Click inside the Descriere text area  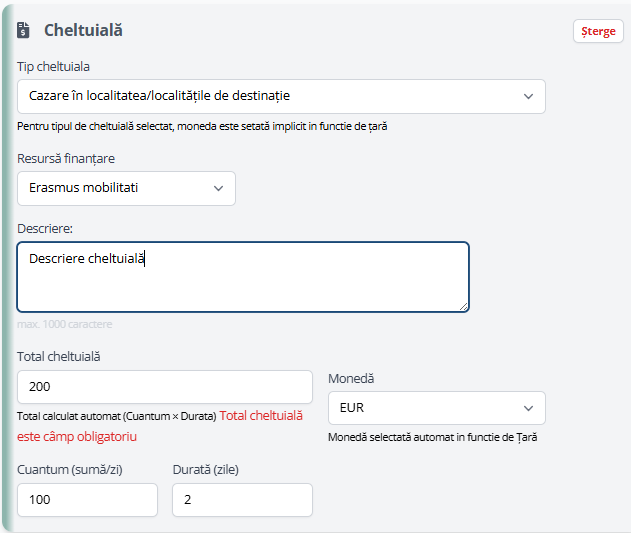pos(243,277)
